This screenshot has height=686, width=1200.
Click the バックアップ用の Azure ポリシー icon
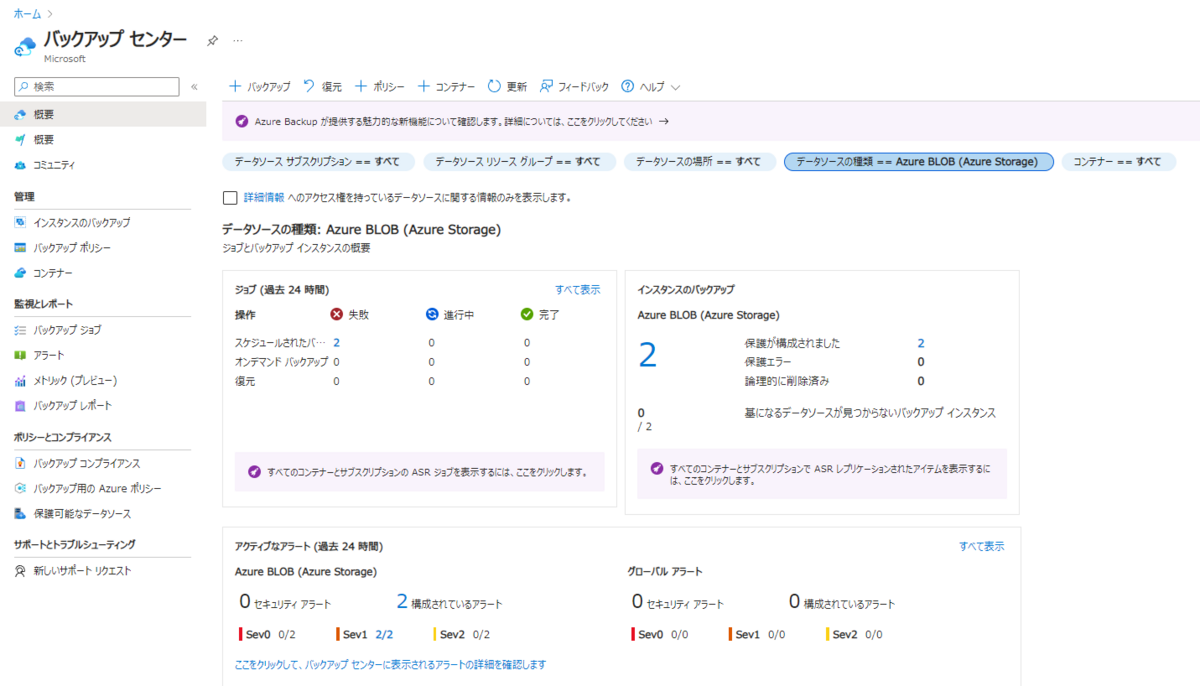[x=20, y=488]
